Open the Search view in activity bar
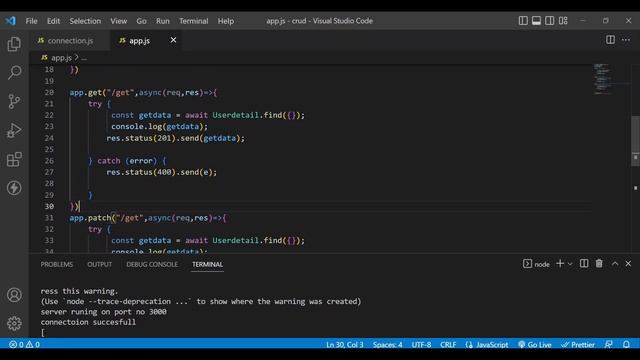Image resolution: width=640 pixels, height=360 pixels. [14, 73]
